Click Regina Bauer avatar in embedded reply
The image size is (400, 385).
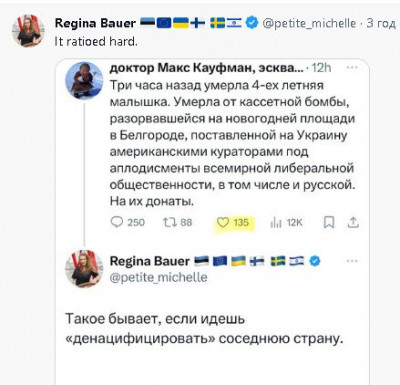[84, 269]
